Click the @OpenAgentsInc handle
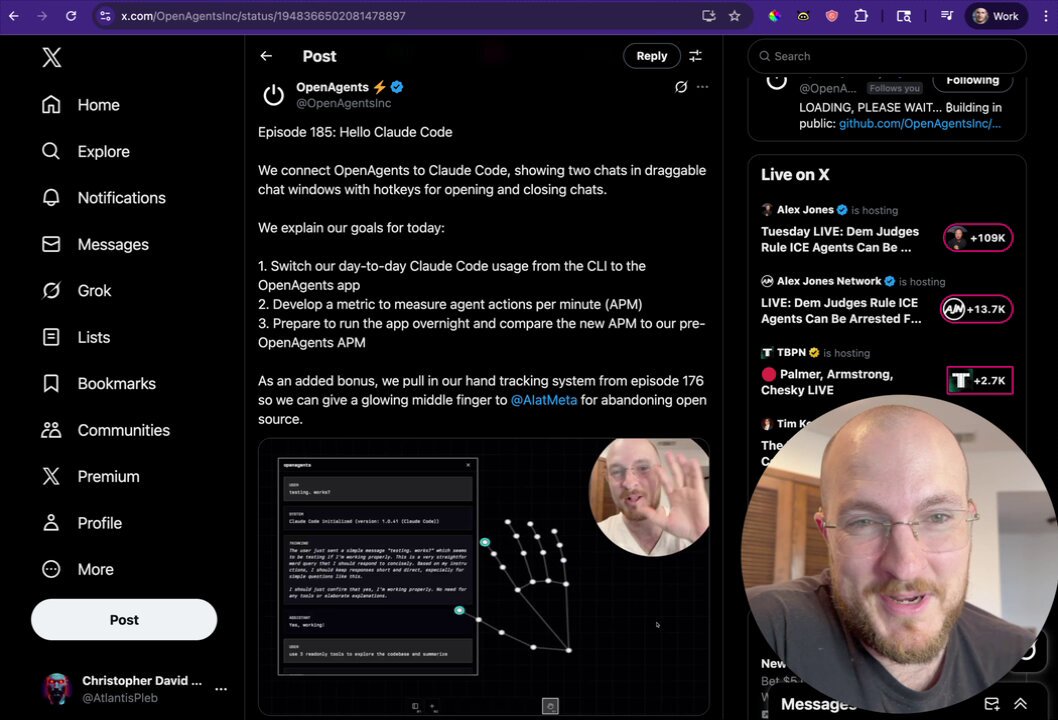This screenshot has width=1058, height=720. (x=343, y=103)
